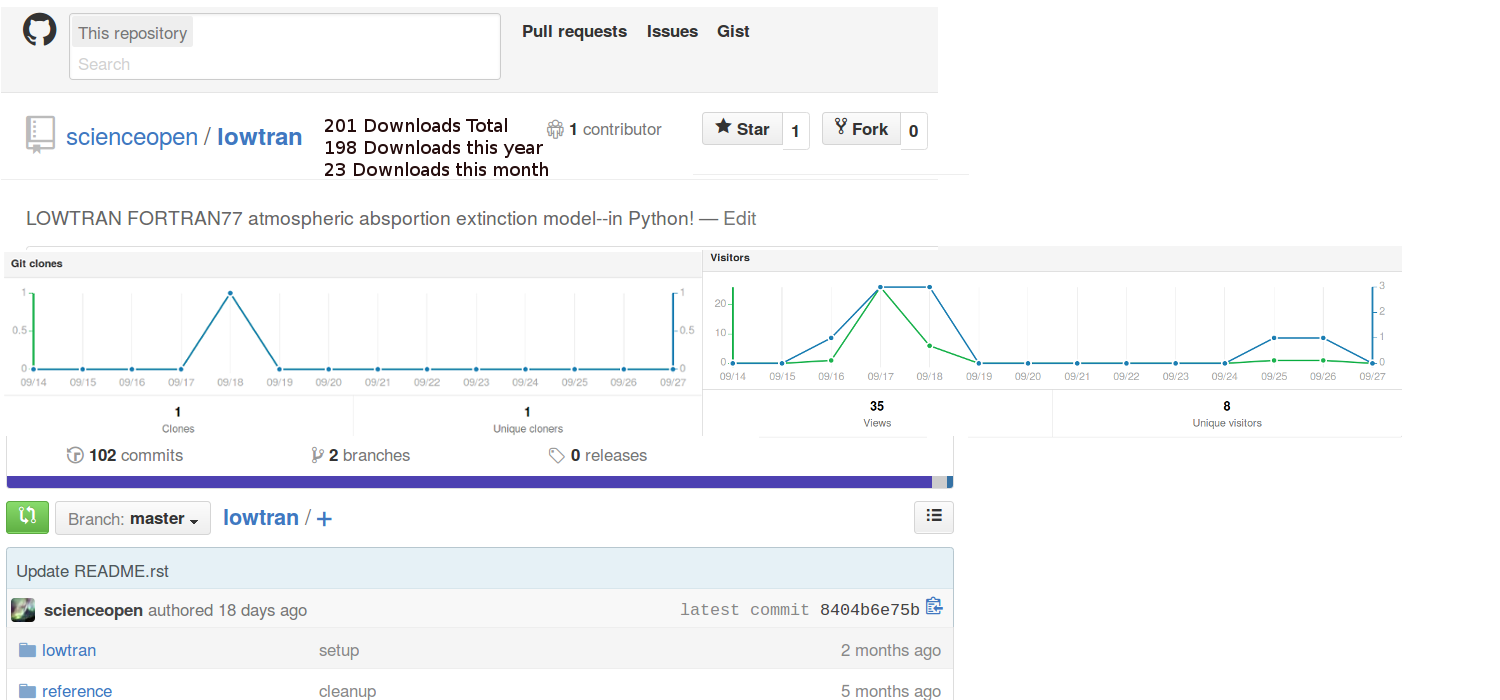The image size is (1500, 700).
Task: Star the lowtran repository
Action: point(743,129)
